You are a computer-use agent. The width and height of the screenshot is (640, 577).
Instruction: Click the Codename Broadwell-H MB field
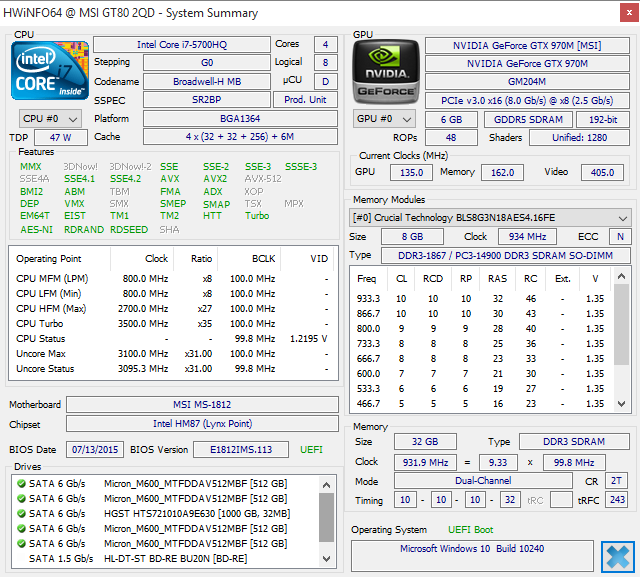pos(207,81)
